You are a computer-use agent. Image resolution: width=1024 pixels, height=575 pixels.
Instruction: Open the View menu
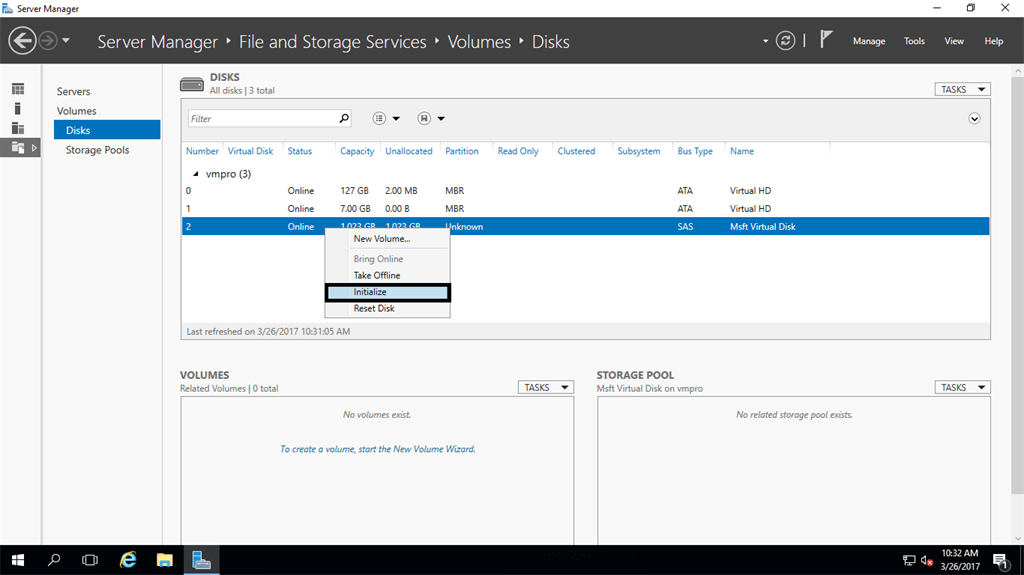(953, 41)
